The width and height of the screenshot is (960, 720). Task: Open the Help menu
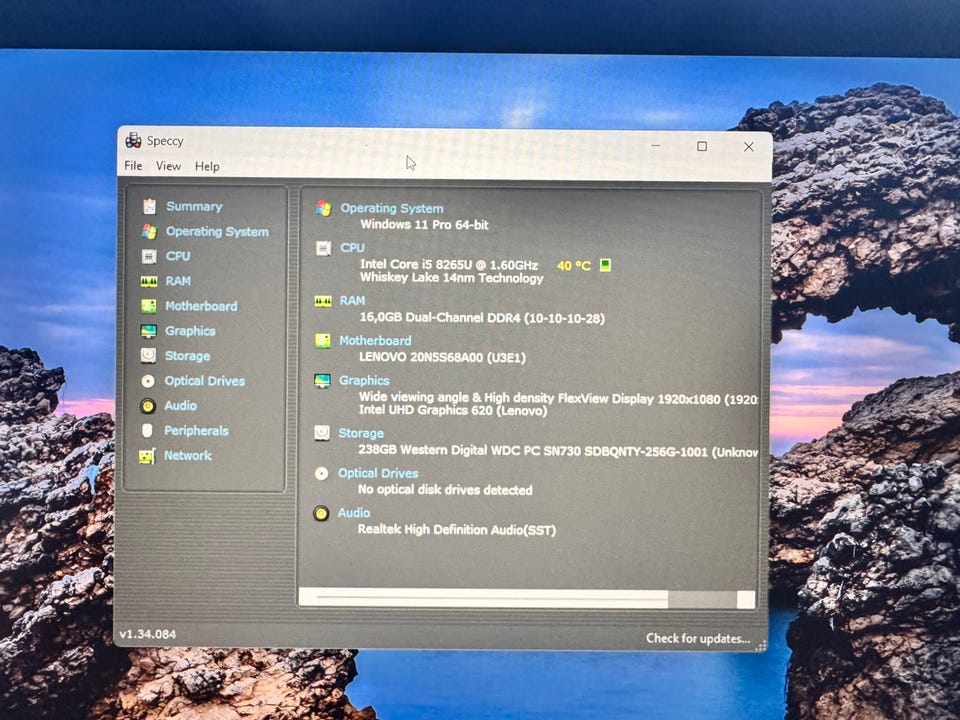pos(207,167)
